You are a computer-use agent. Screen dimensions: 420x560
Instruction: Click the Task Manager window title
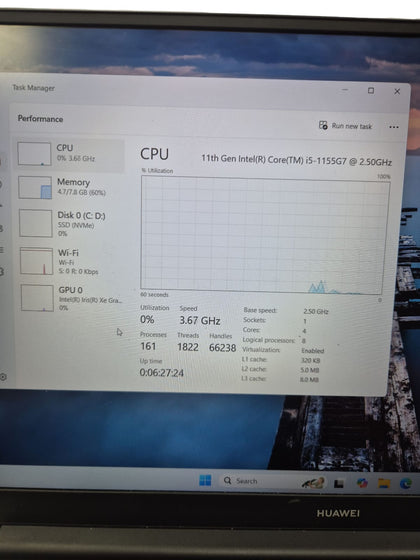click(34, 88)
